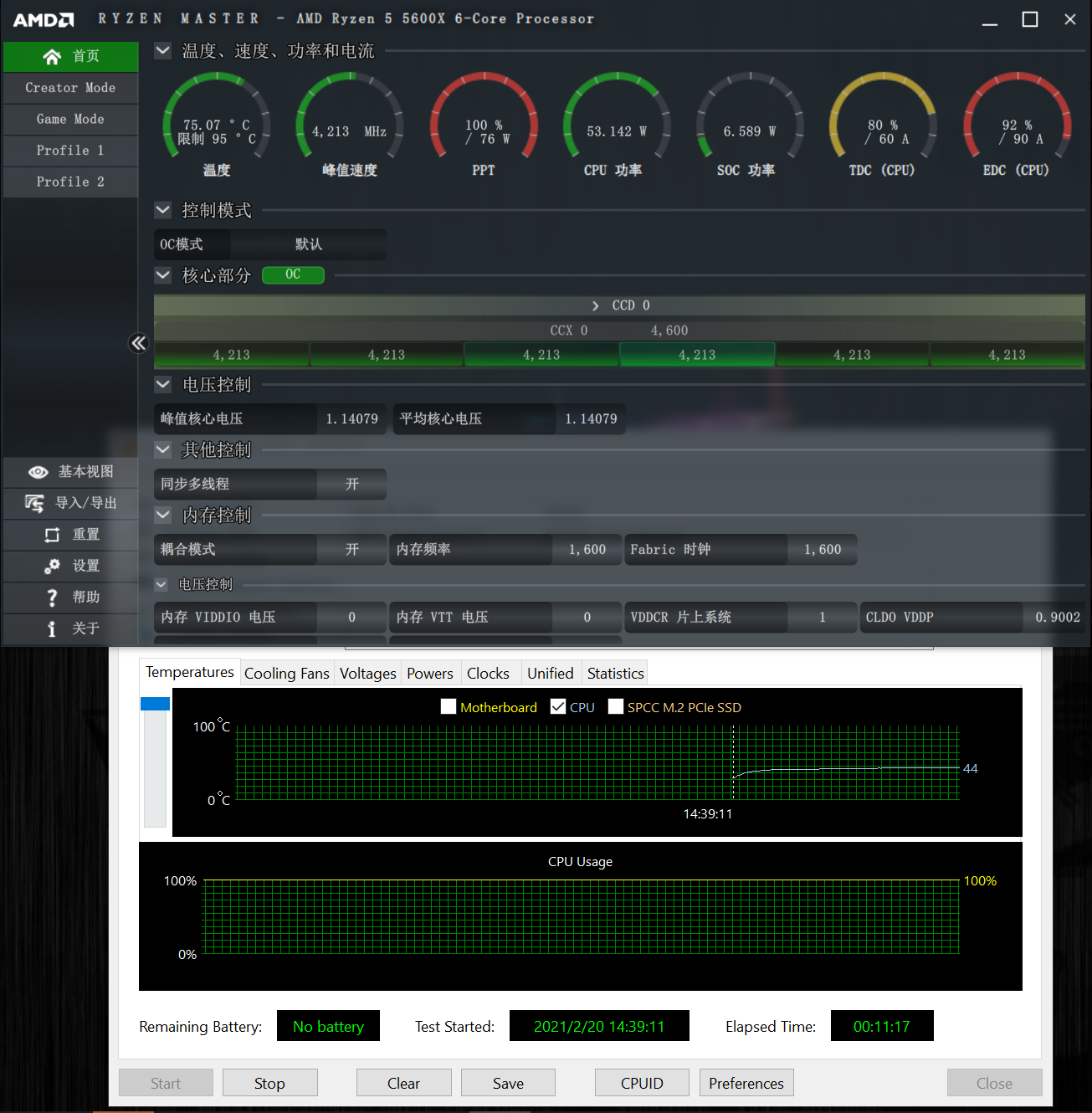This screenshot has width=1092, height=1113.
Task: Toggle the Motherboard temperature checkbox
Action: [449, 706]
